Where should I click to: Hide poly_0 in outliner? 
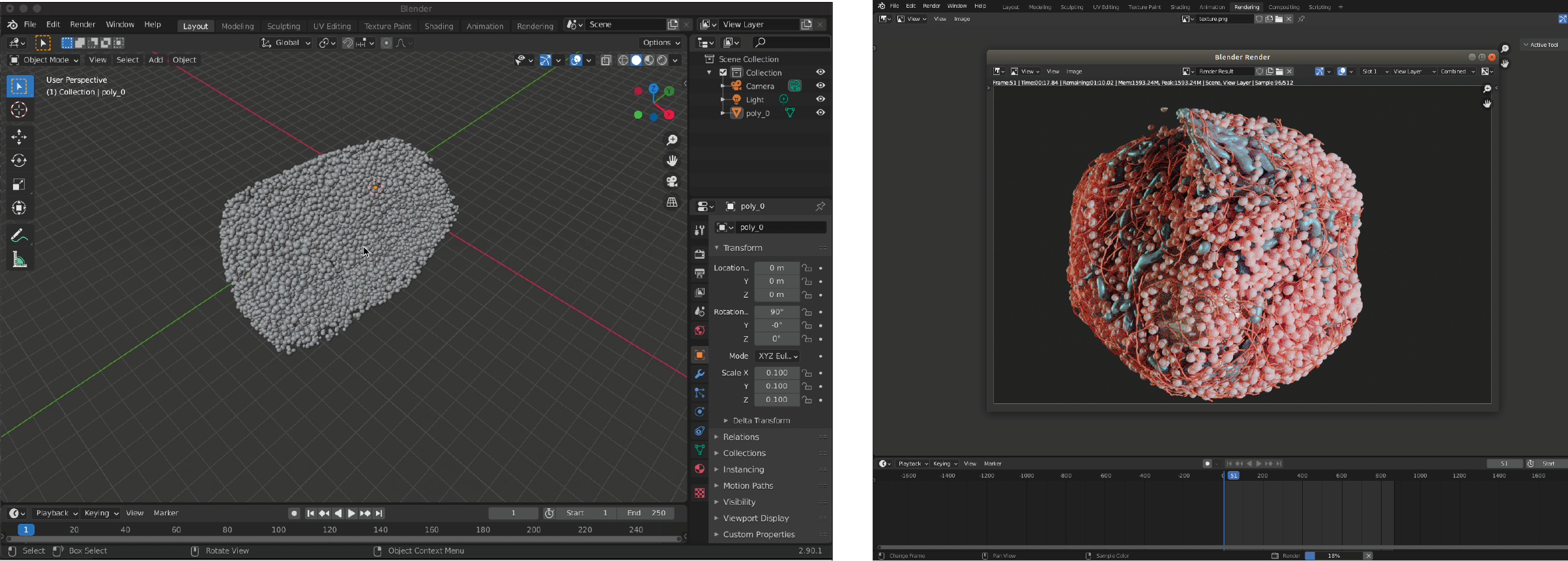coord(820,113)
